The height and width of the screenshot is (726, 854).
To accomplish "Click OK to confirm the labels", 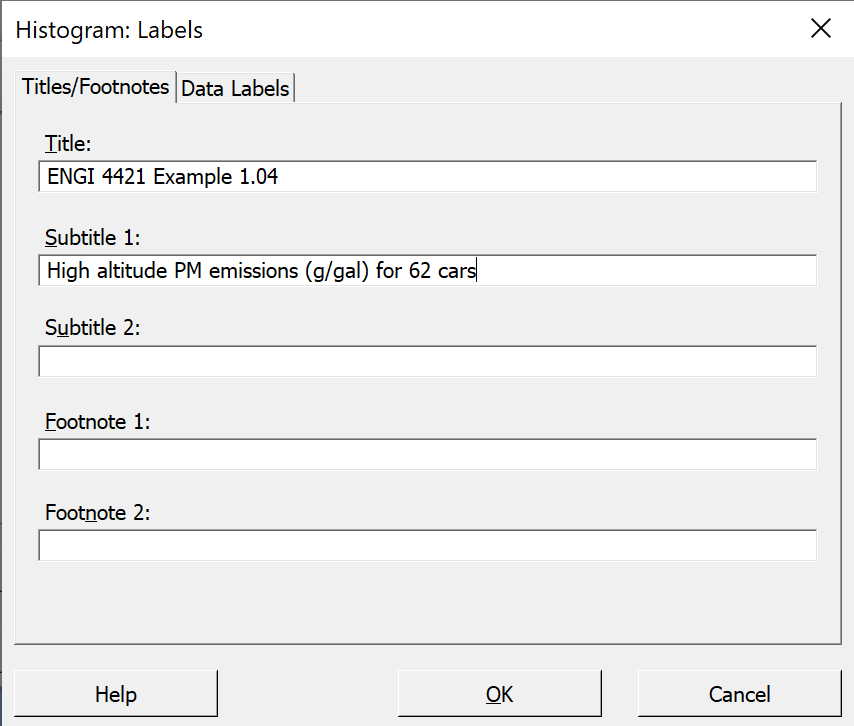I will 499,694.
